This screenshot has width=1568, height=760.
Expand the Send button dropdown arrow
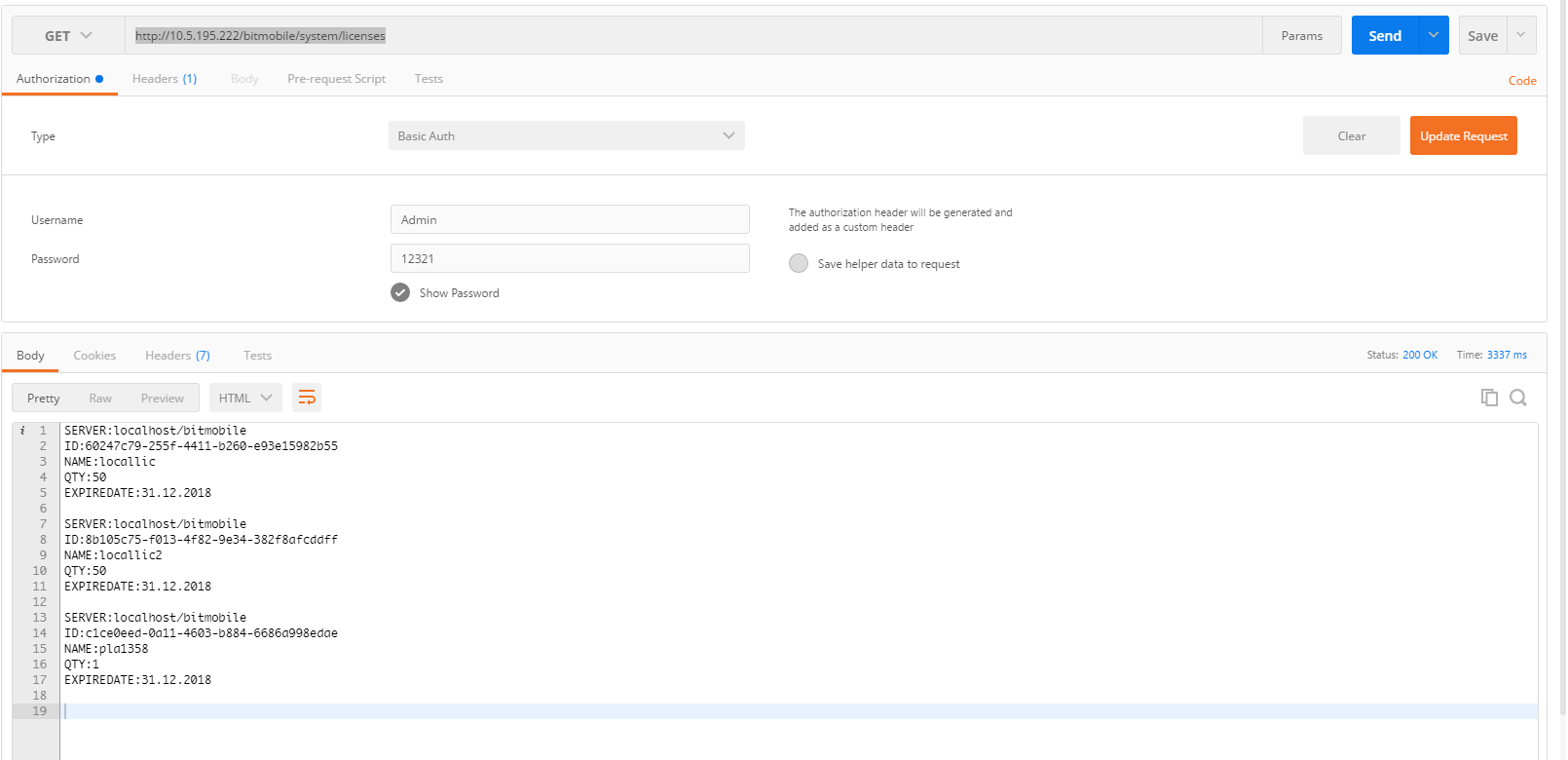[x=1434, y=36]
